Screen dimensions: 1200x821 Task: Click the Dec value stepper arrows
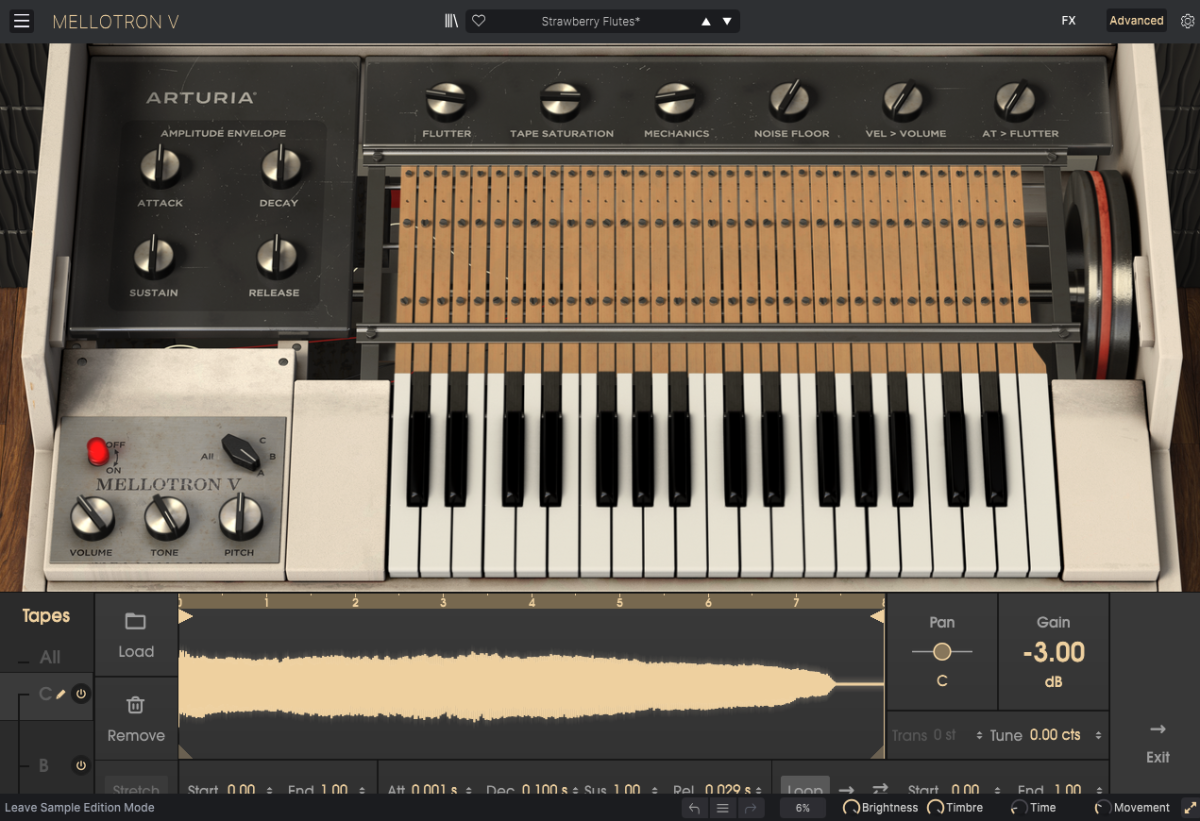click(577, 790)
